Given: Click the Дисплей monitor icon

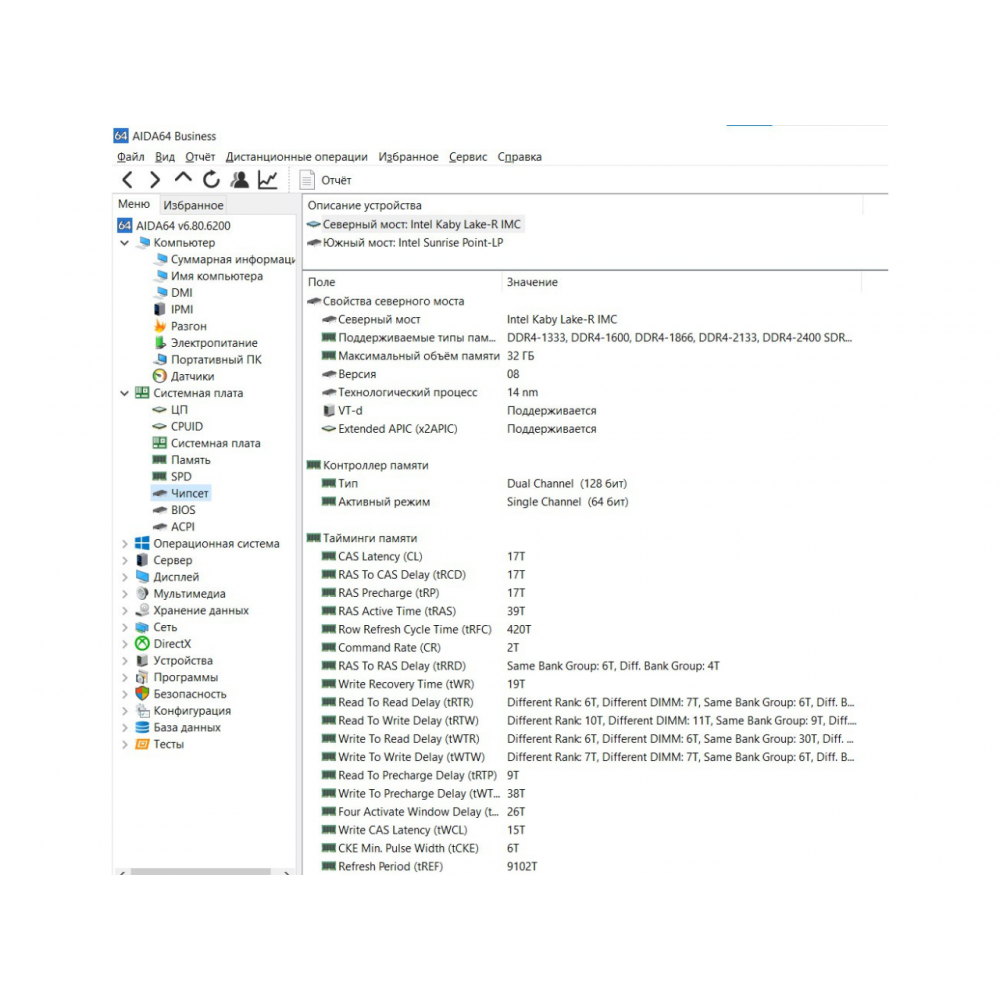Looking at the screenshot, I should point(142,577).
